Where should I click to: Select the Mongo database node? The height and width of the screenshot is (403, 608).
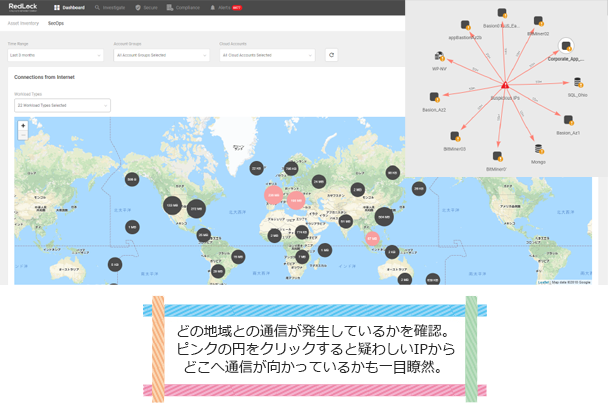pos(539,149)
